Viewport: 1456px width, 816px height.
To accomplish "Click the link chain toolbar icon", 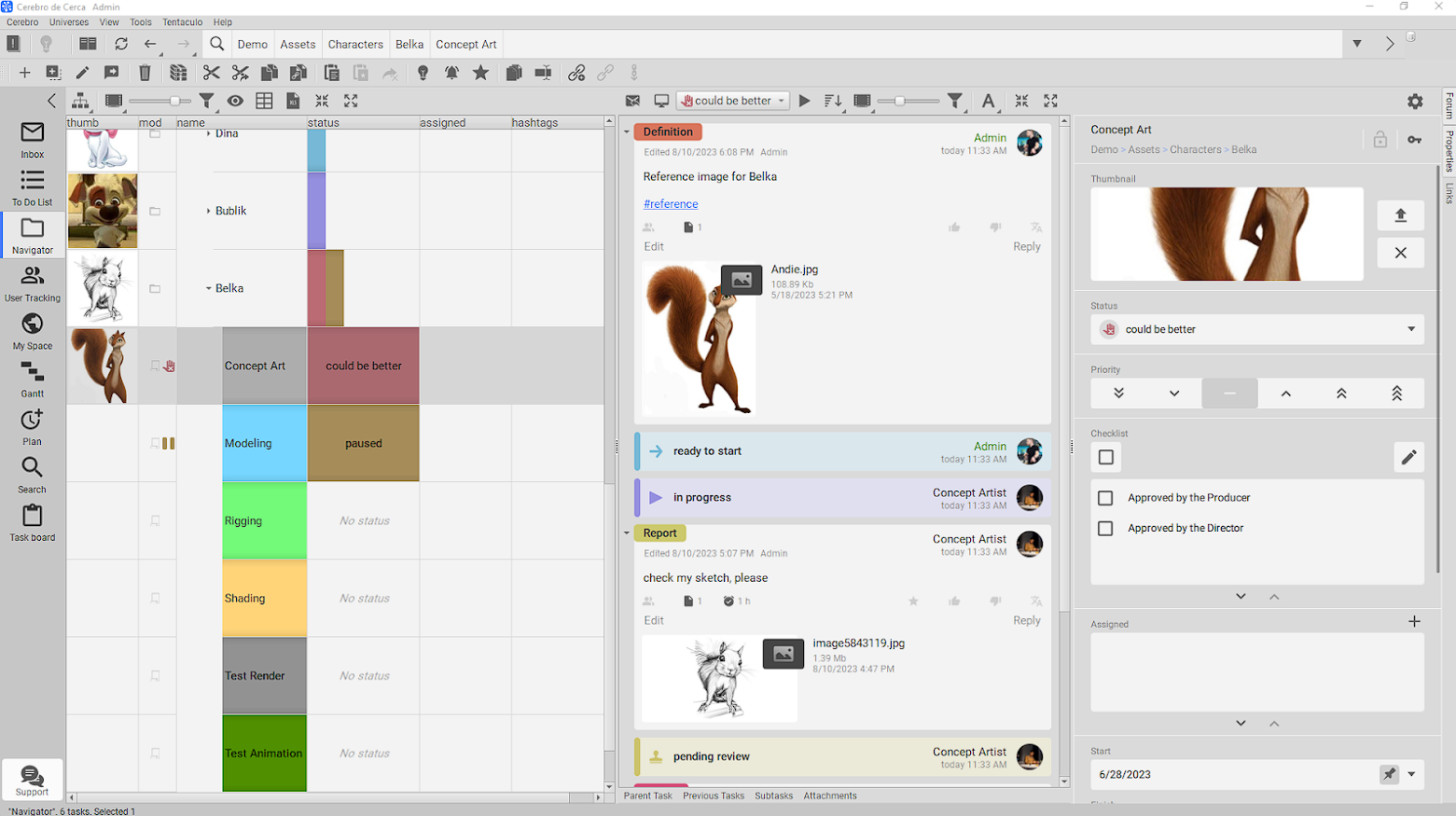I will tap(576, 73).
